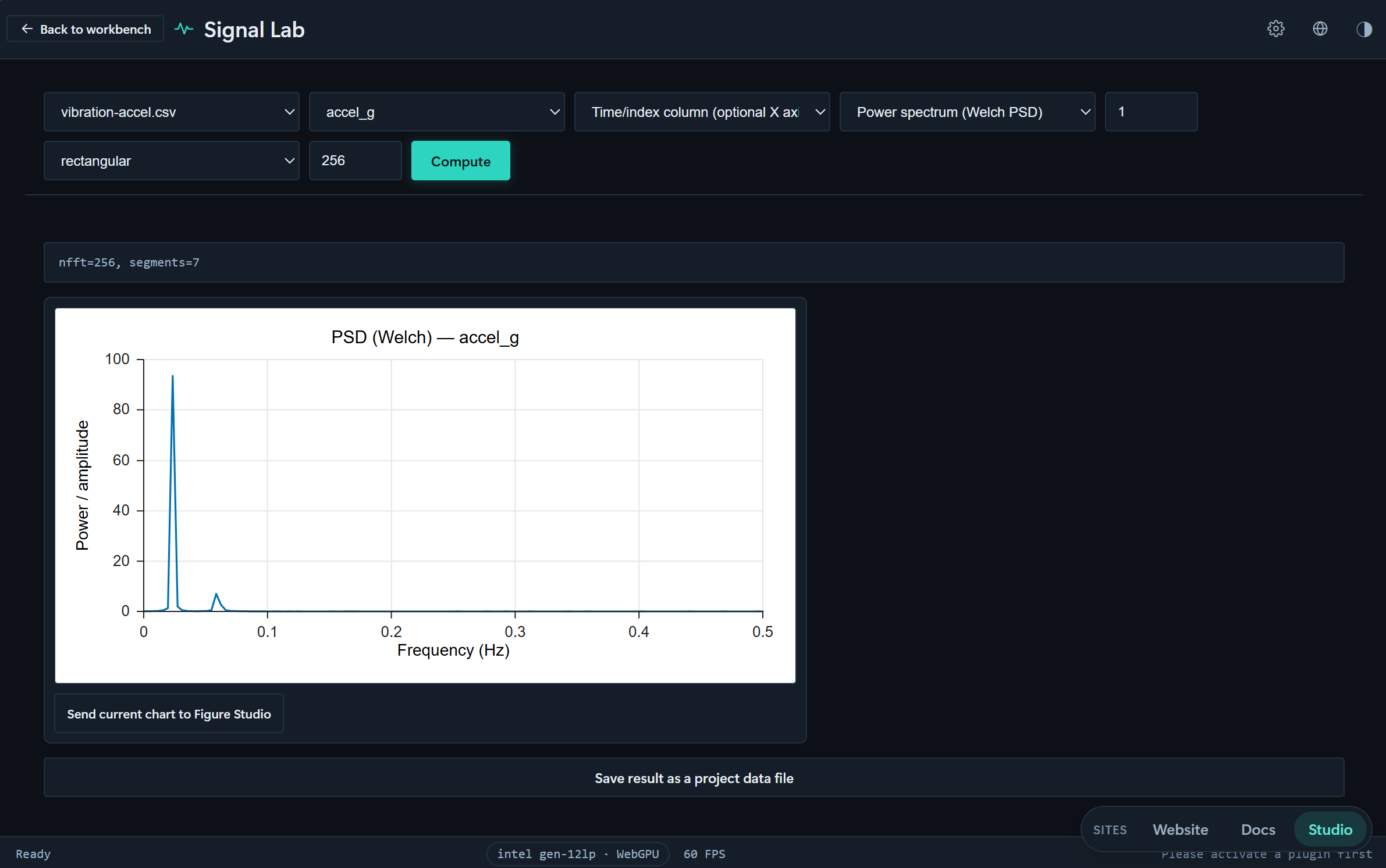
Task: Send current chart to Figure Studio
Action: pos(169,714)
